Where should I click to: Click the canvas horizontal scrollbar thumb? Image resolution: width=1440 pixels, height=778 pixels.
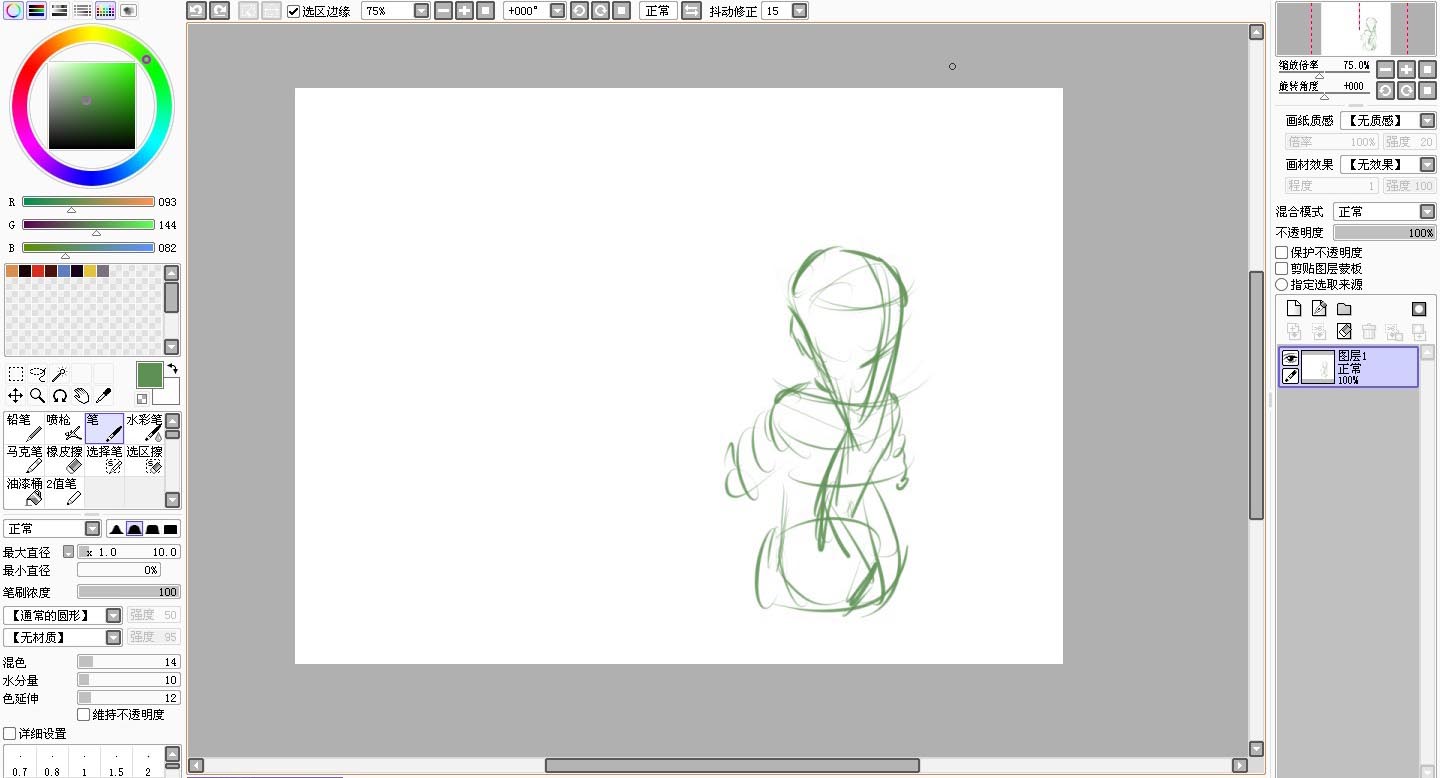tap(732, 766)
